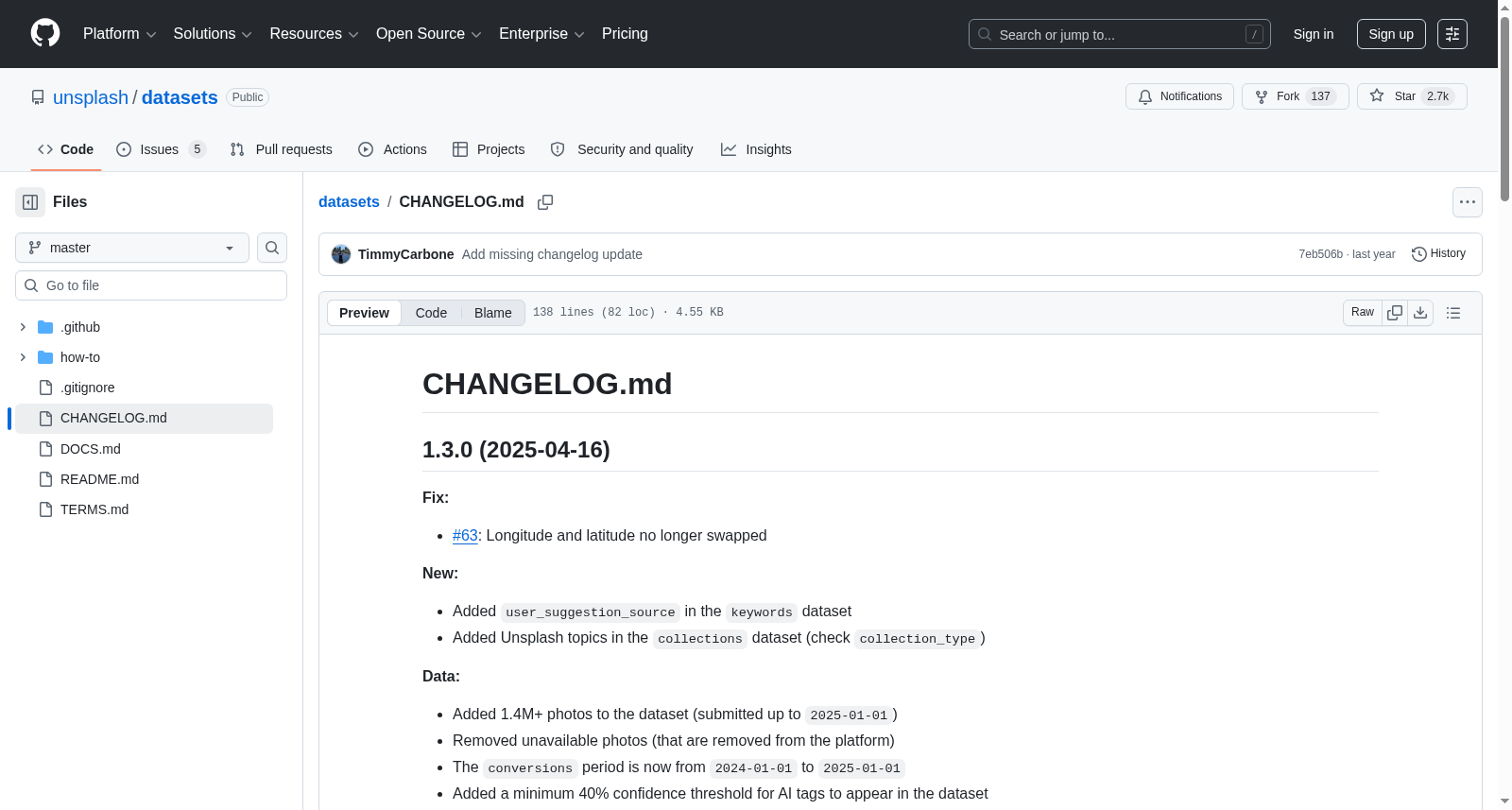Go to Pricing page

click(x=625, y=34)
